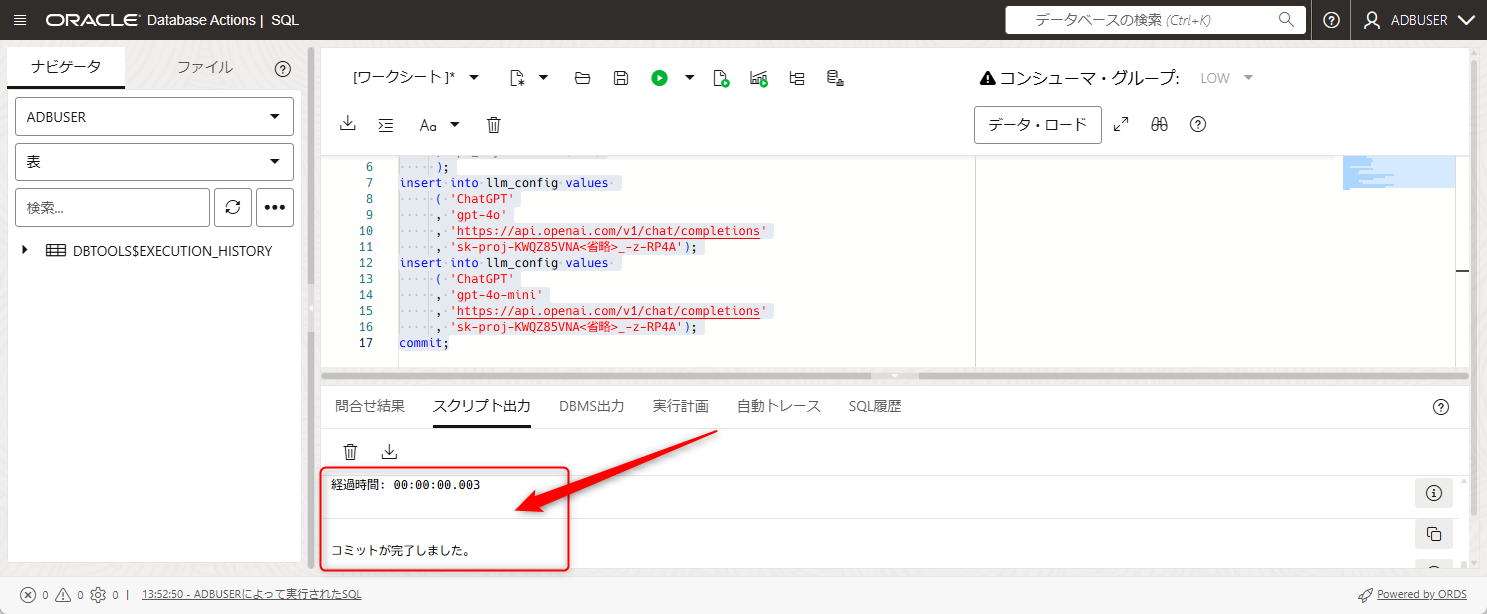The height and width of the screenshot is (614, 1487).
Task: Open the DBMS出力 tab
Action: coord(592,406)
